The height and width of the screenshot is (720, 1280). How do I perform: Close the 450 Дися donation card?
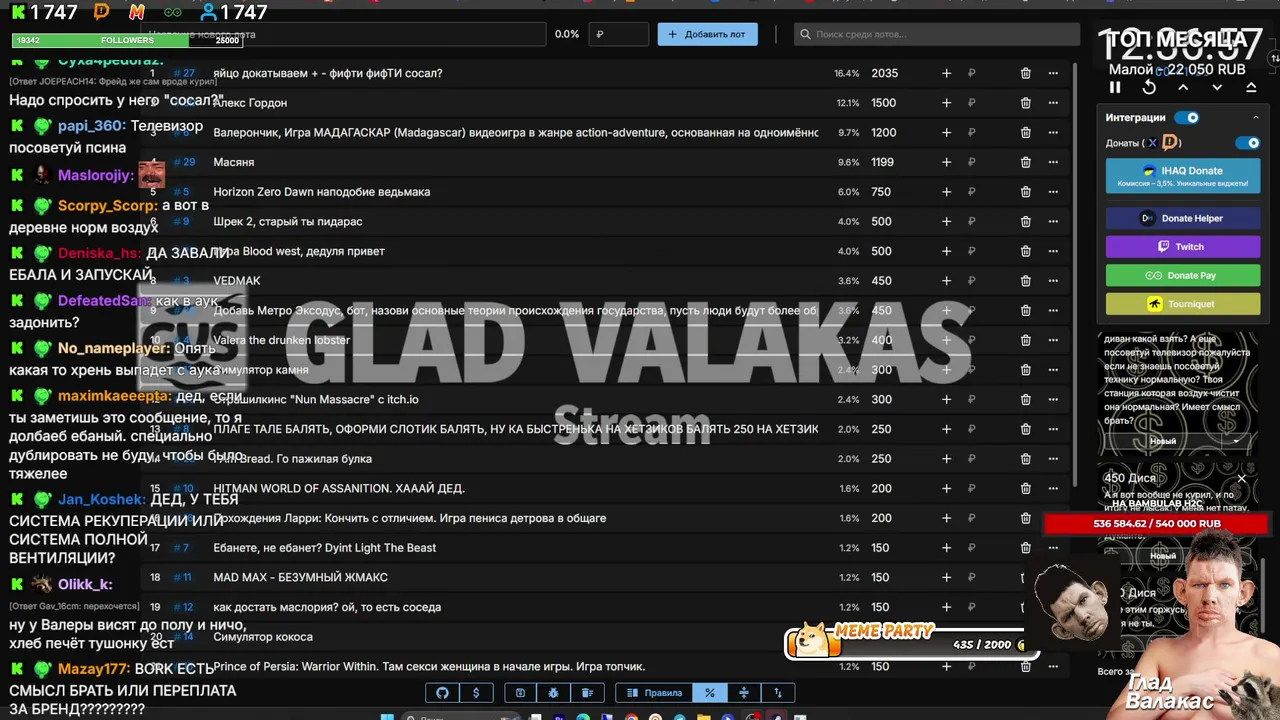click(x=1242, y=478)
